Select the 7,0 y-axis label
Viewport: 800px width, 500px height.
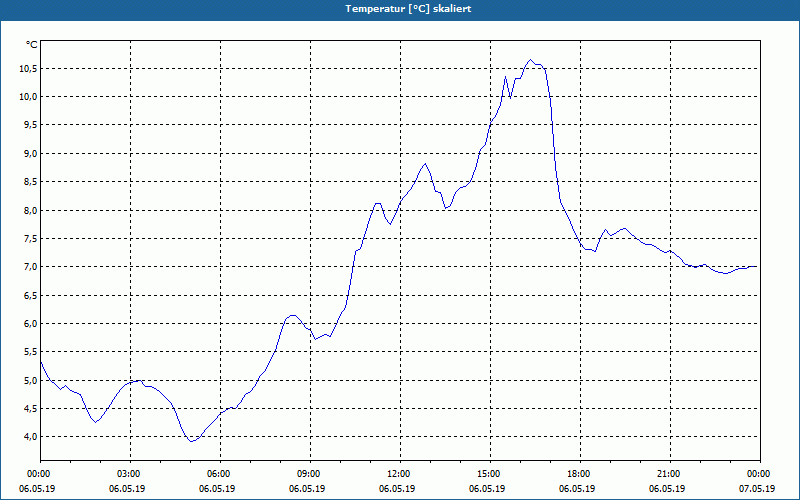click(30, 267)
